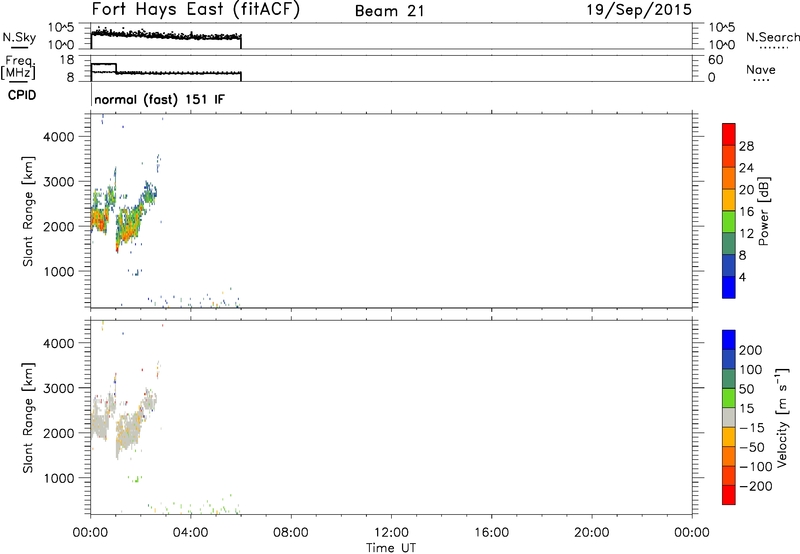Image resolution: width=800 pixels, height=554 pixels.
Task: Click the "100" label on the velocity color bar
Action: (x=751, y=370)
